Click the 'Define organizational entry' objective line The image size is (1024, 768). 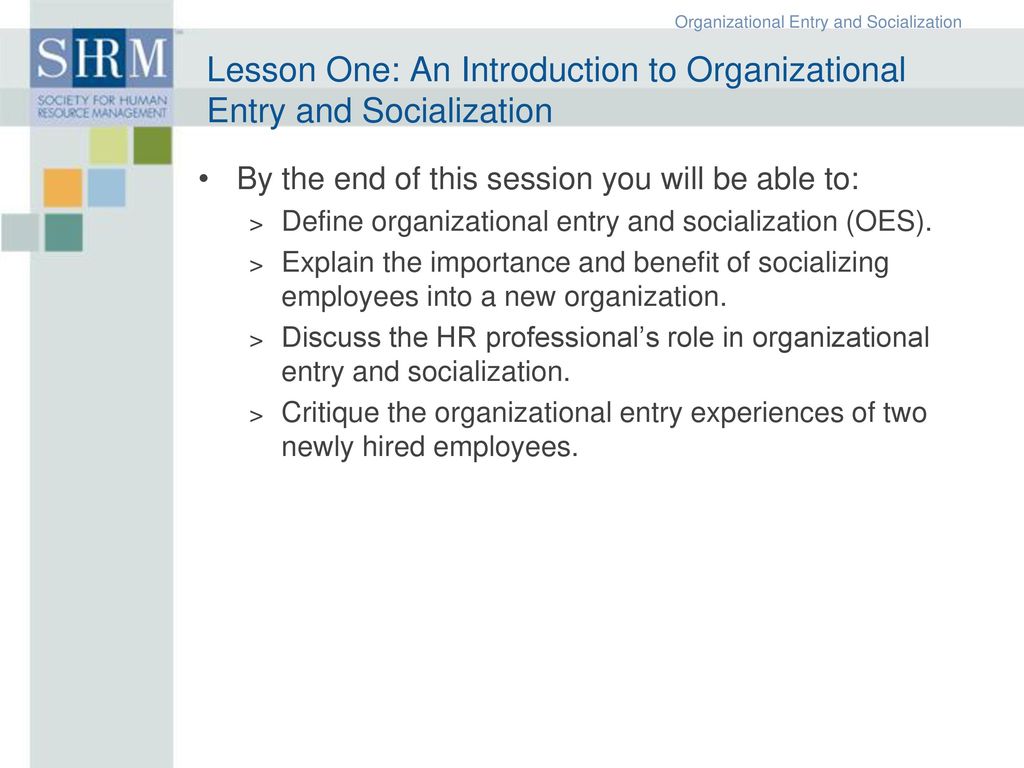pyautogui.click(x=607, y=221)
